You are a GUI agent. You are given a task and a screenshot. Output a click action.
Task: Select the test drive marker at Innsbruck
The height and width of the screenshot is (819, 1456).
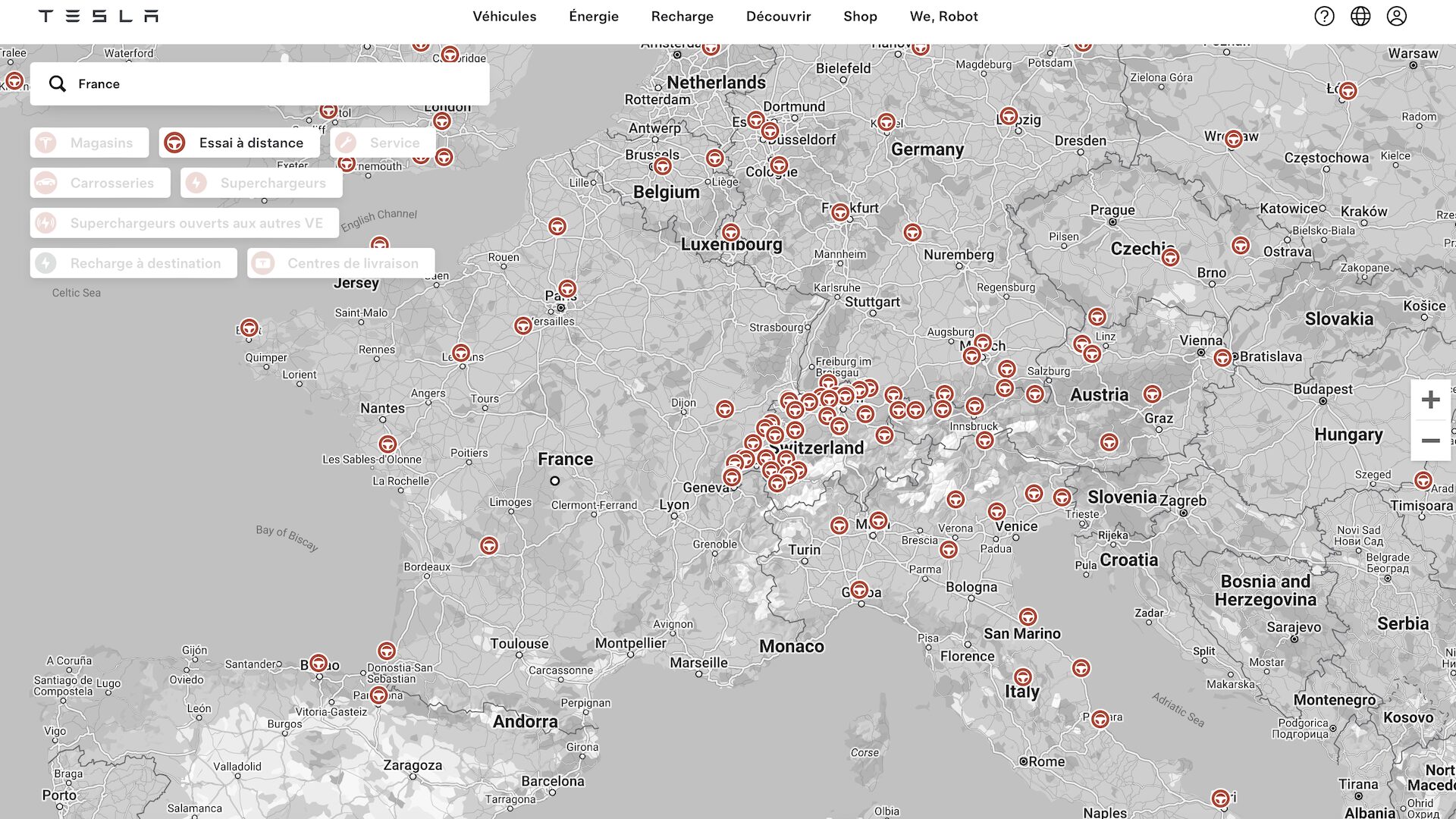click(985, 440)
